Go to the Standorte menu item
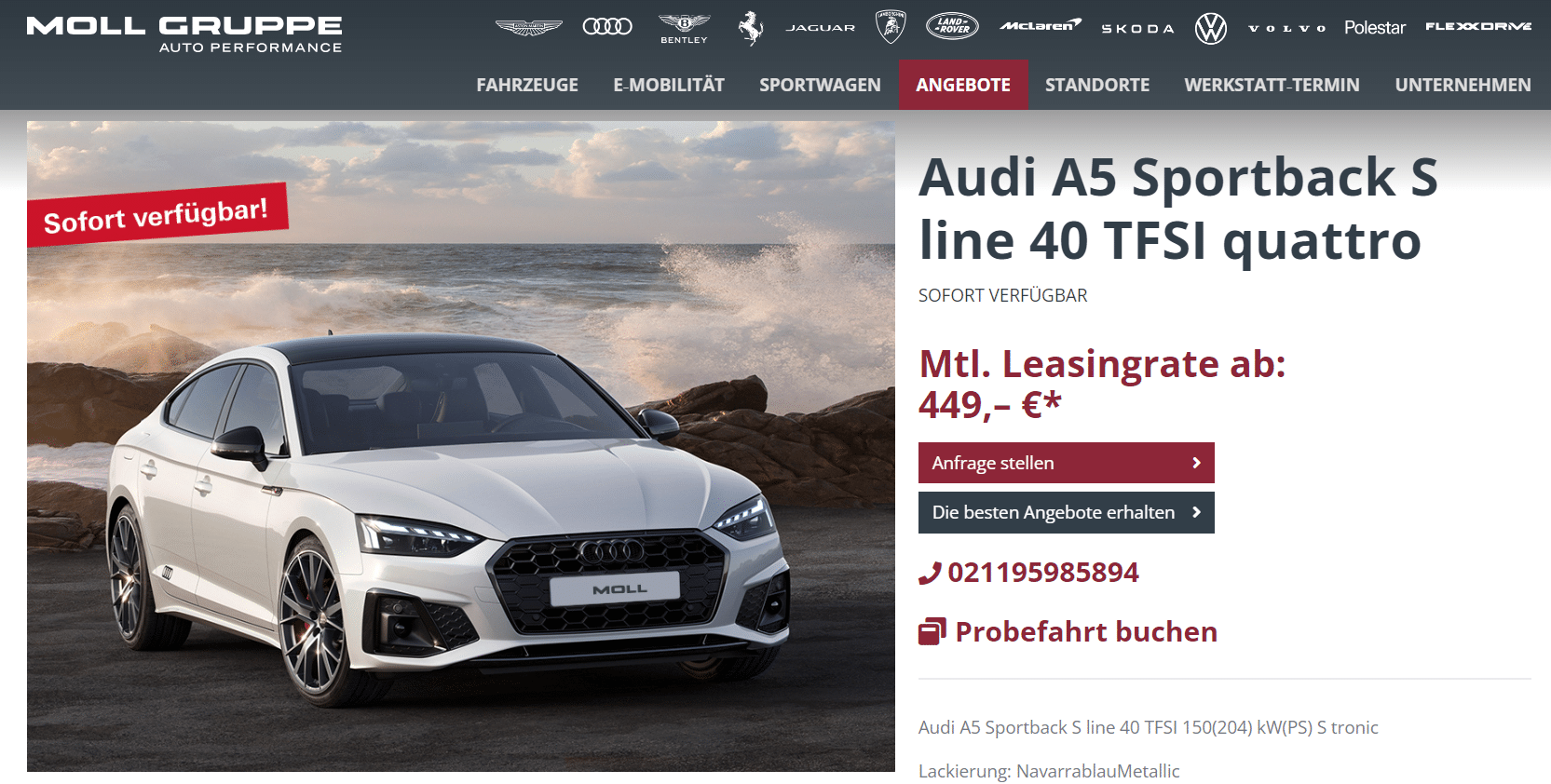Image resolution: width=1551 pixels, height=784 pixels. click(x=1097, y=85)
